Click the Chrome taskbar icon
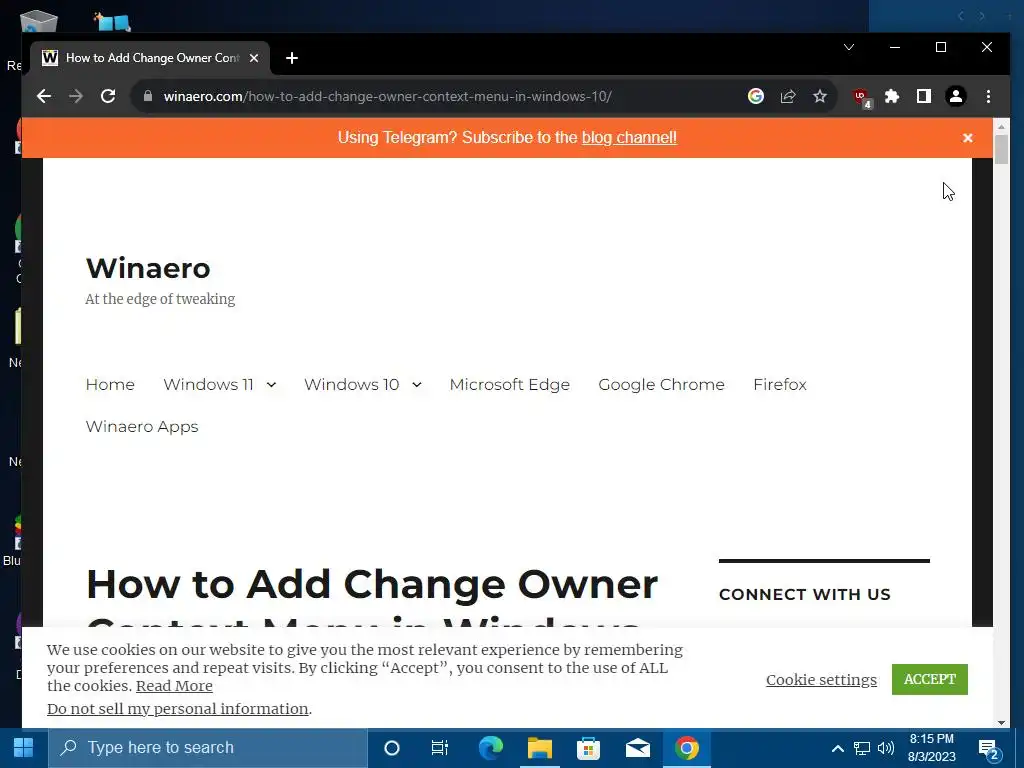The image size is (1024, 768). [686, 748]
